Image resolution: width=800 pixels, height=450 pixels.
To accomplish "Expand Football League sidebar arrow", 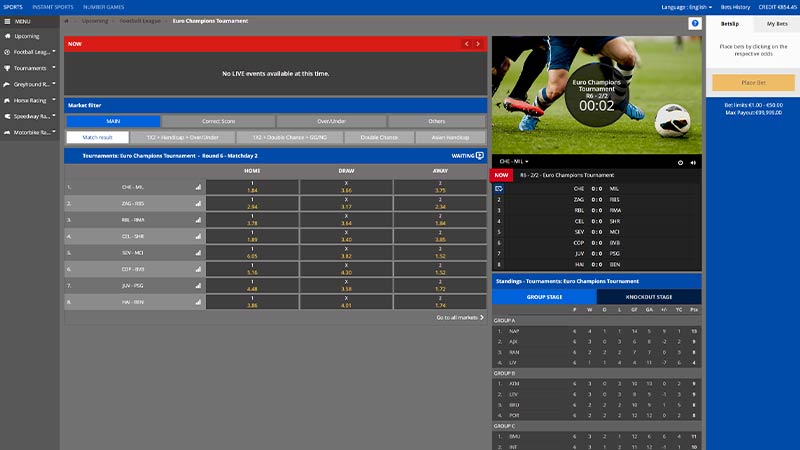I will [54, 51].
